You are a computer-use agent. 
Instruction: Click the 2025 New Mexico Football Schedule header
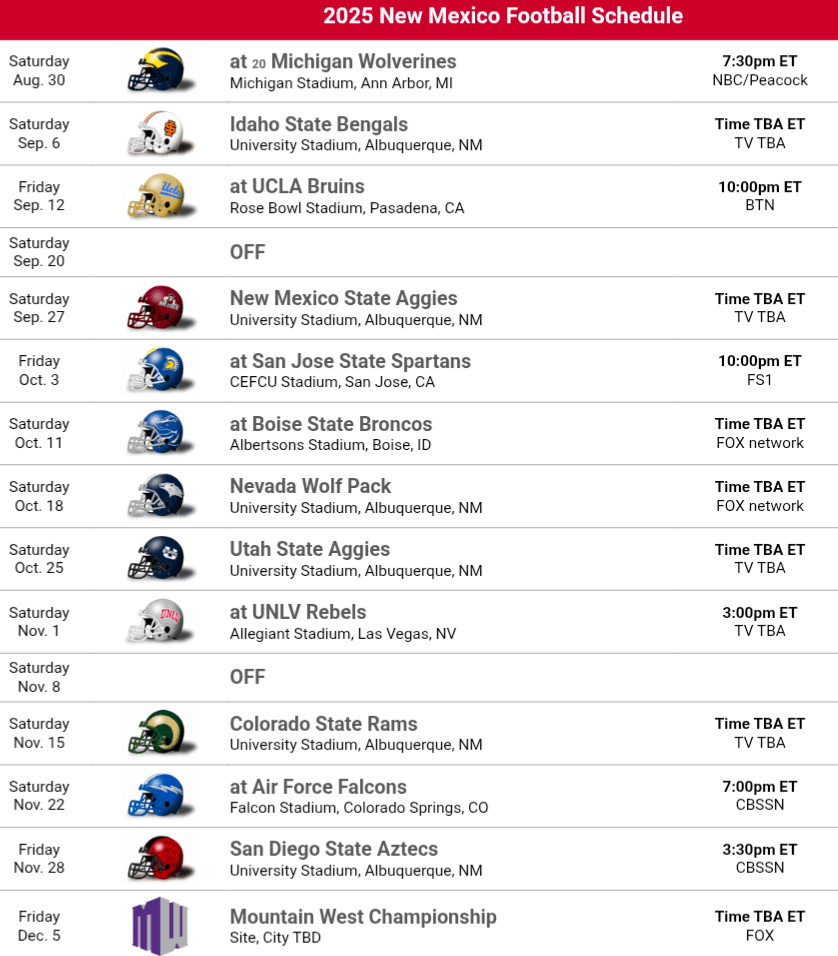point(503,16)
